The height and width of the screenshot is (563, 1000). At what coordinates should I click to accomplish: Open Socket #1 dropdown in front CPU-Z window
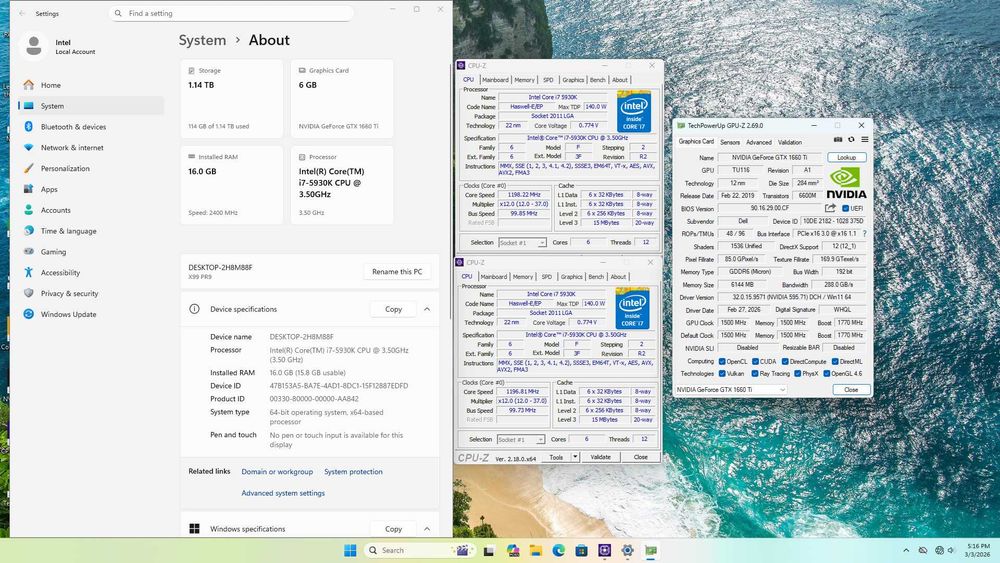coord(521,439)
